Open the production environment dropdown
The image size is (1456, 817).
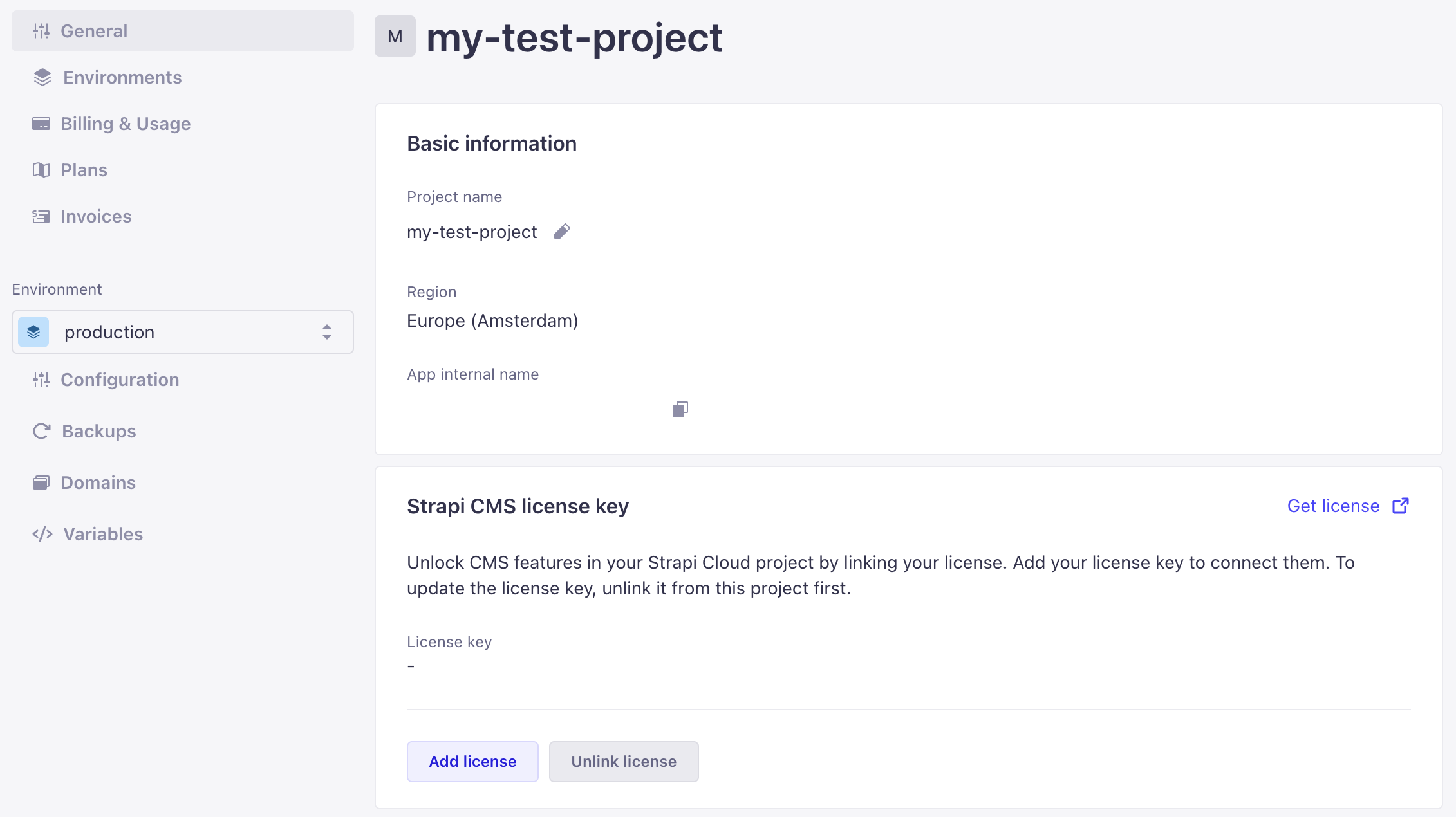click(x=183, y=332)
